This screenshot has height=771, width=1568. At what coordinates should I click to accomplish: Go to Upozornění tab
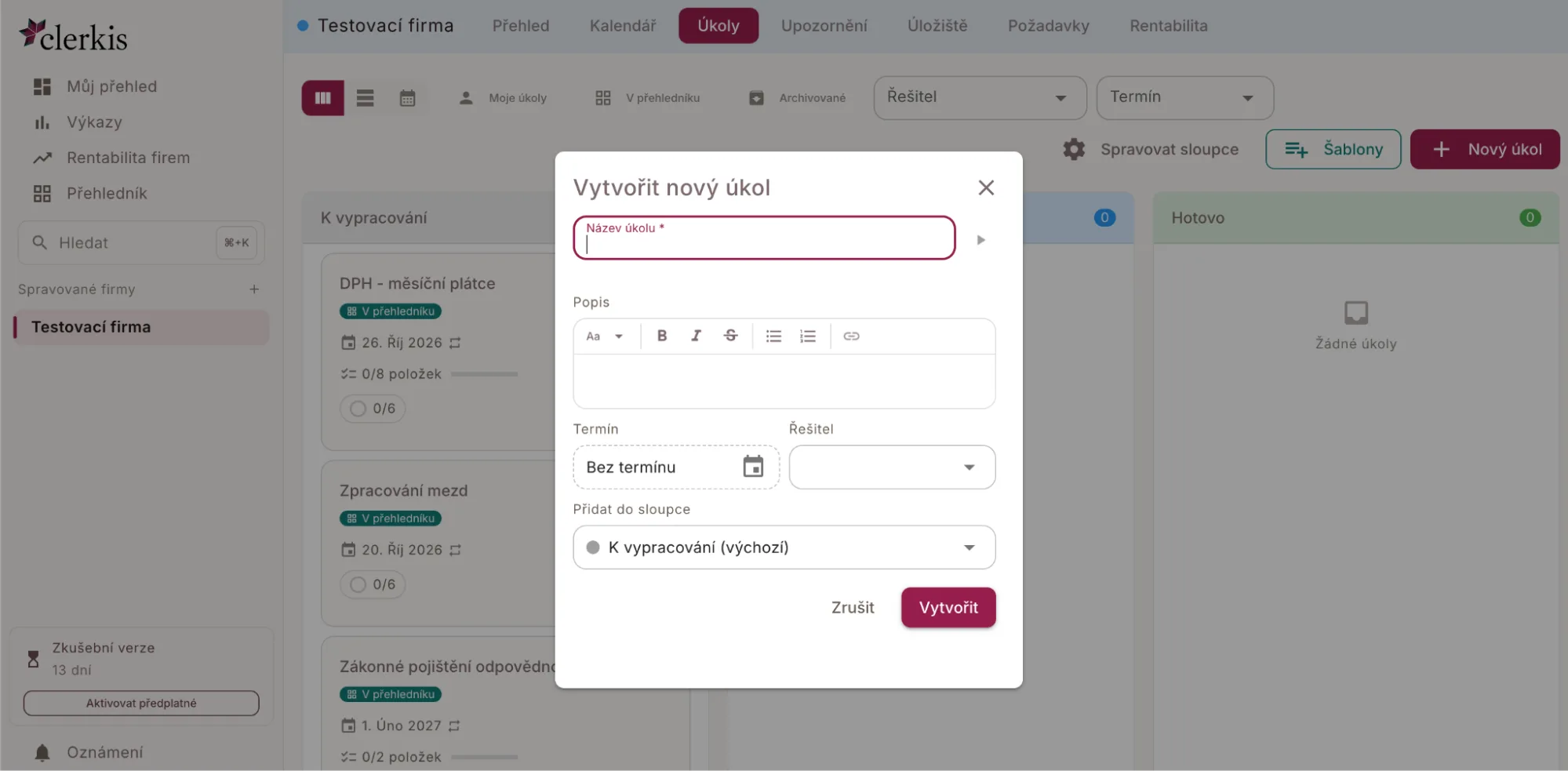824,26
